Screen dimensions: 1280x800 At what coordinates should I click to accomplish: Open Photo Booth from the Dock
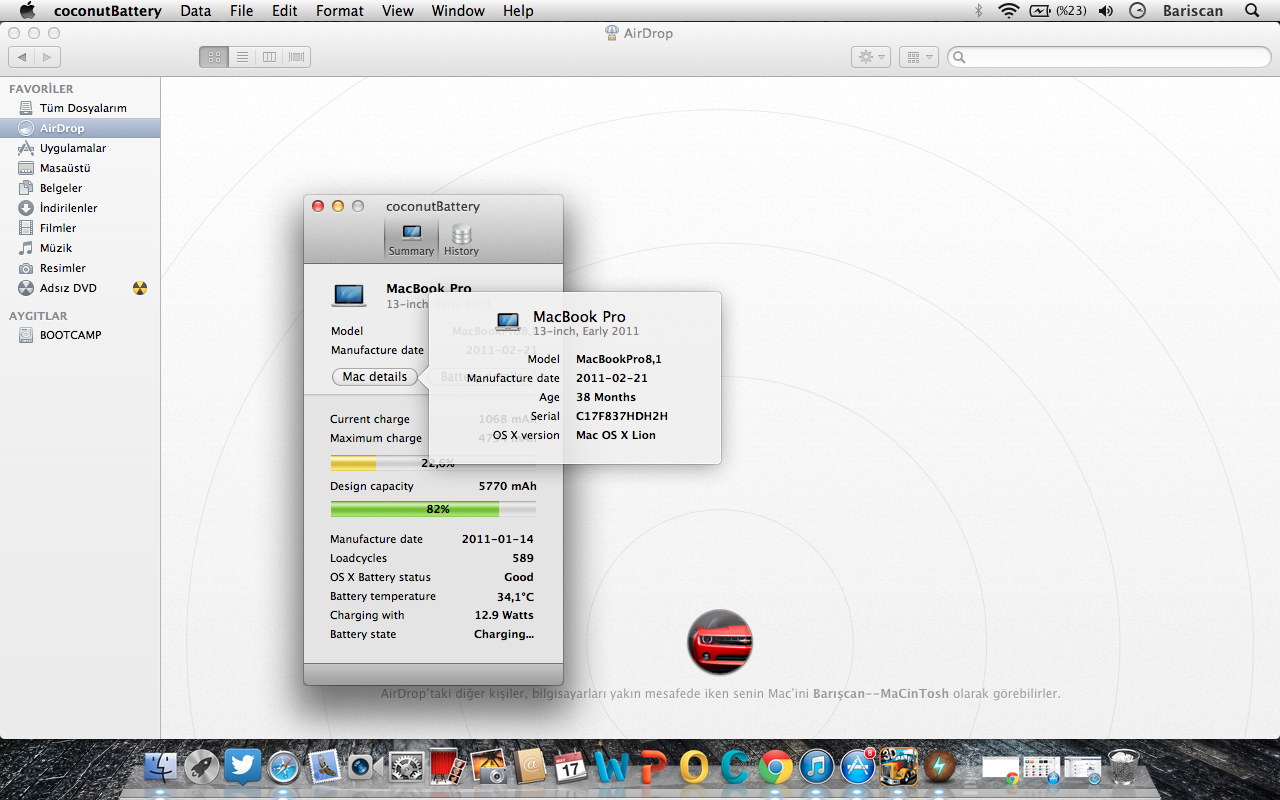[x=448, y=767]
